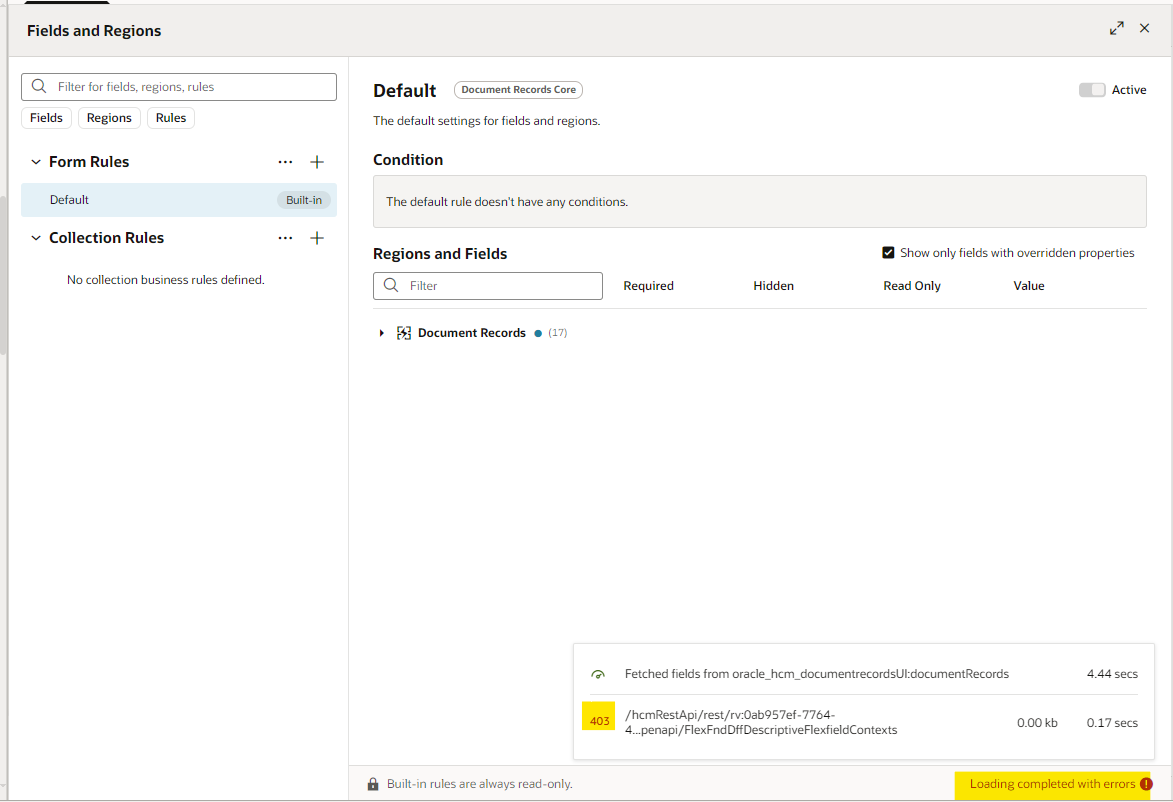Add a new Collection Rule with plus icon
This screenshot has width=1173, height=802.
[x=317, y=237]
